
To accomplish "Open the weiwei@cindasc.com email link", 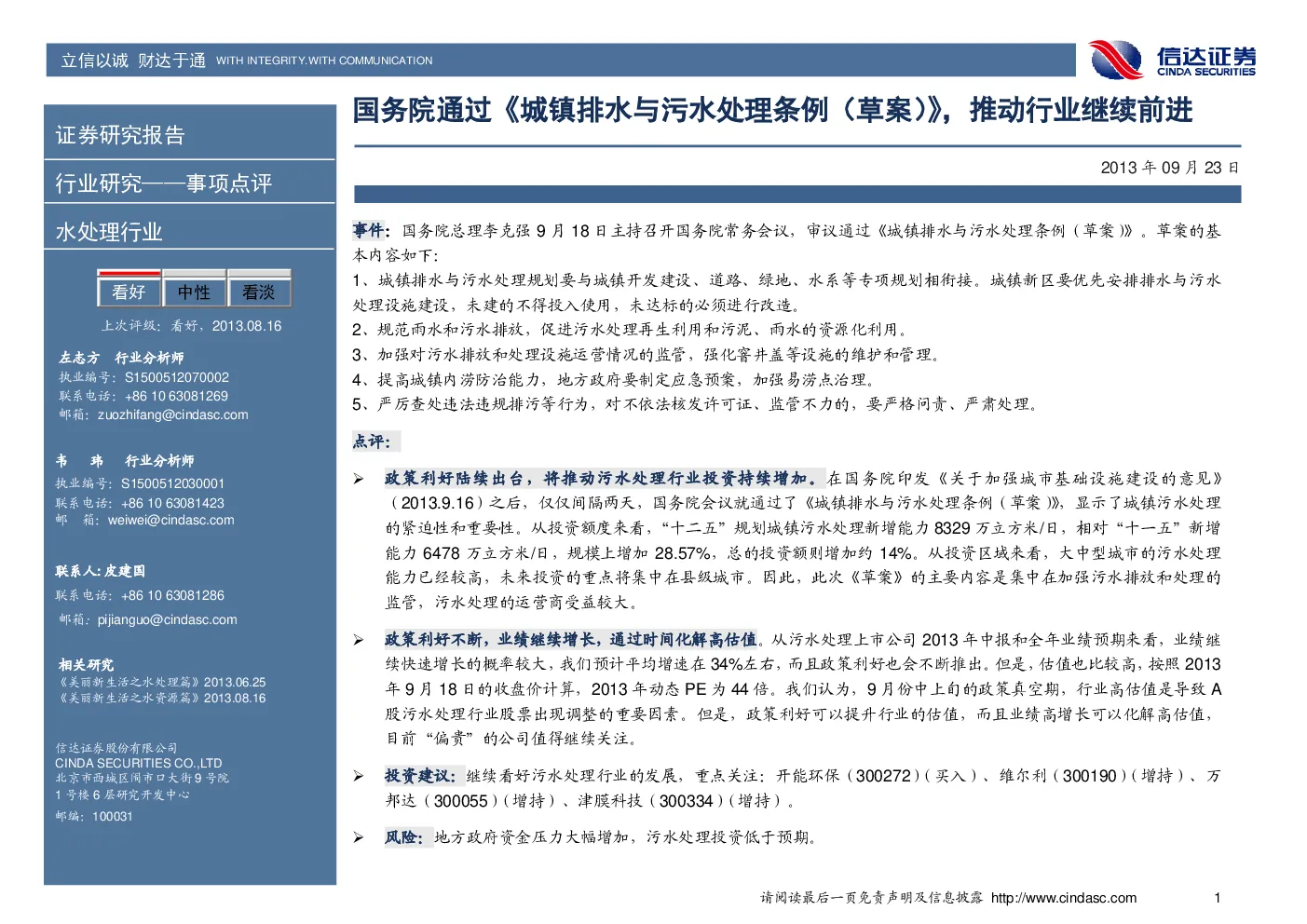I will click(171, 520).
